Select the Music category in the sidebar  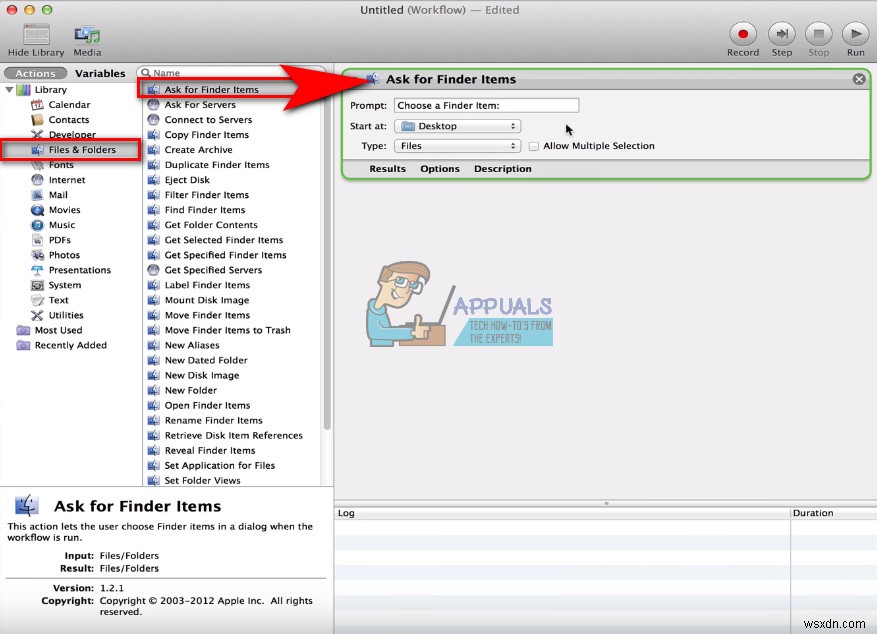62,225
